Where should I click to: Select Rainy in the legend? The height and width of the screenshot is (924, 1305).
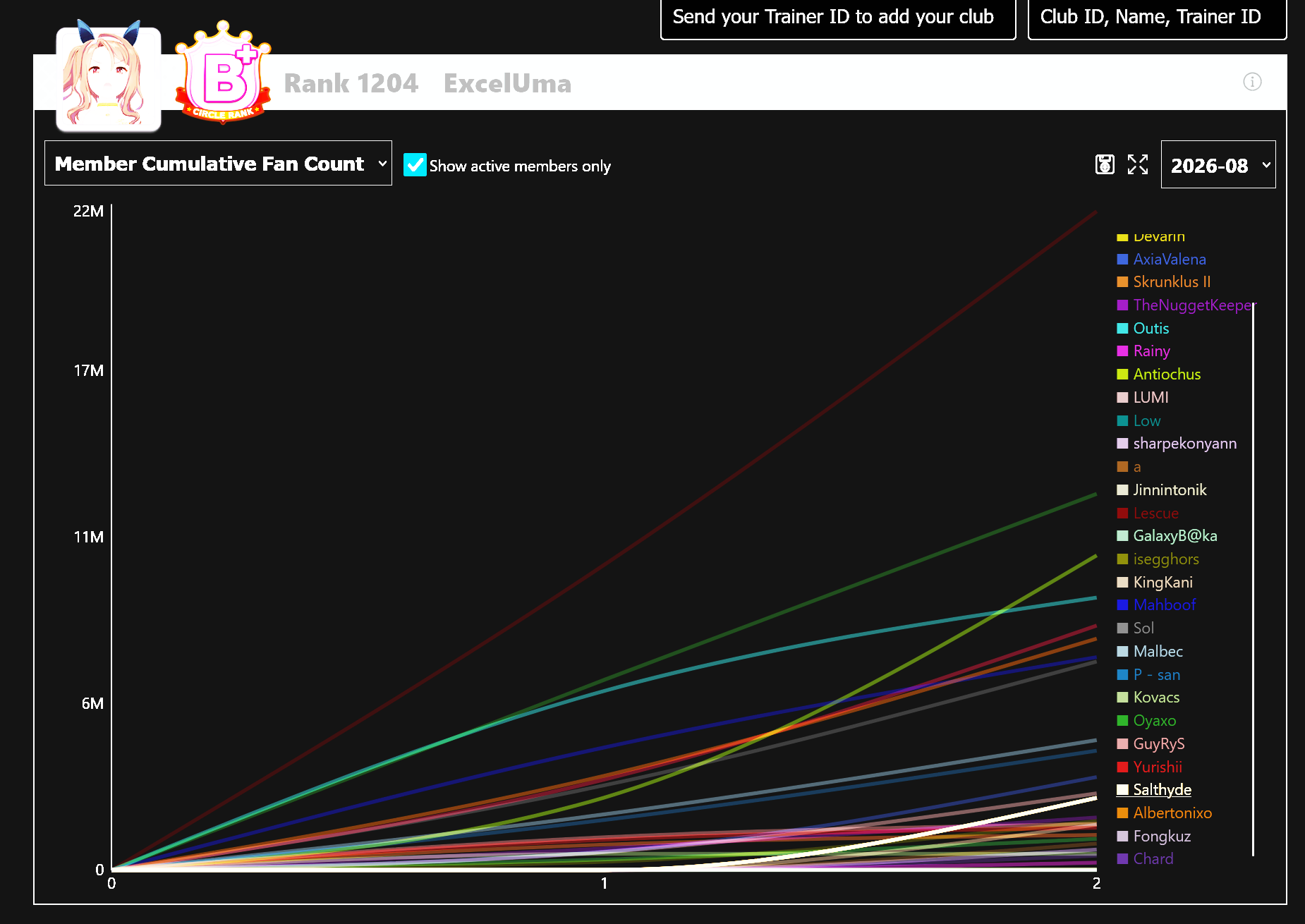(1143, 351)
